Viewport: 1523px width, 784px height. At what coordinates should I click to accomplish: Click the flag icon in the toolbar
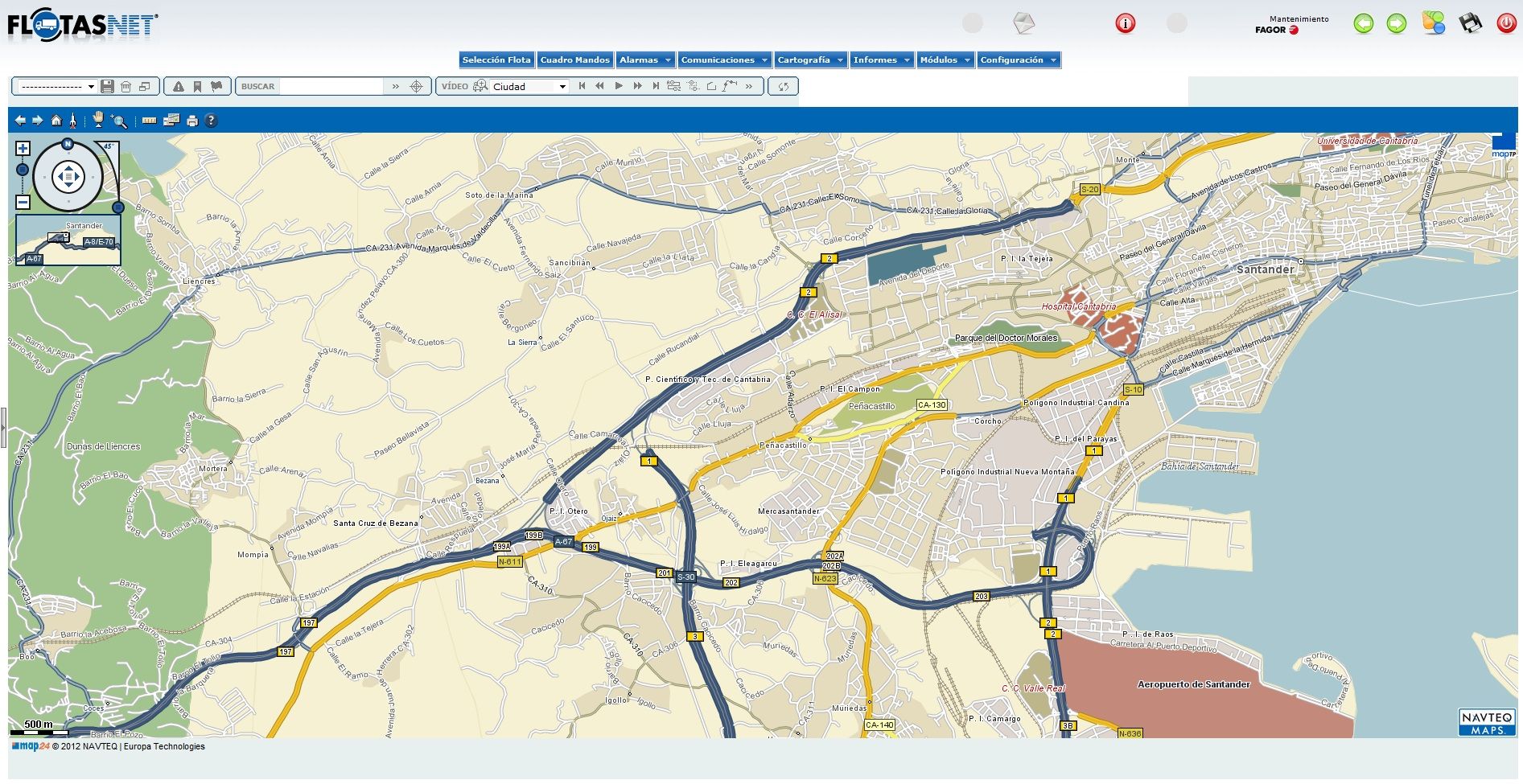click(x=216, y=86)
